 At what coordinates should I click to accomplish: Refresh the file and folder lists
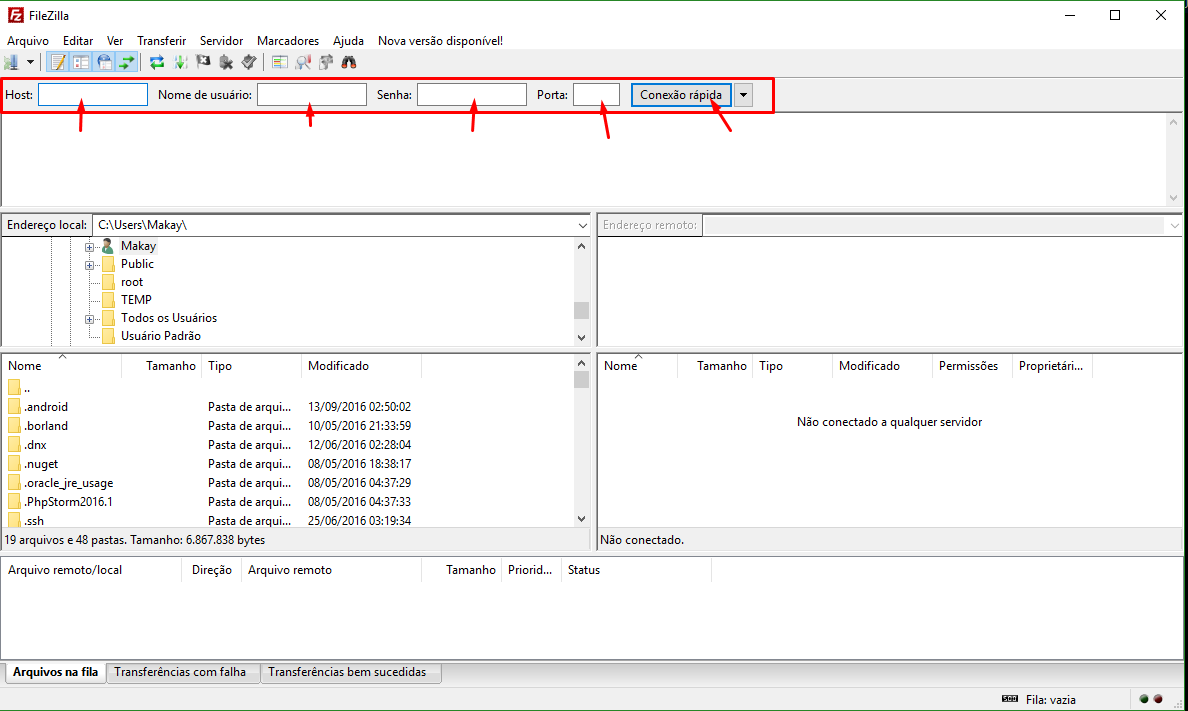coord(157,62)
